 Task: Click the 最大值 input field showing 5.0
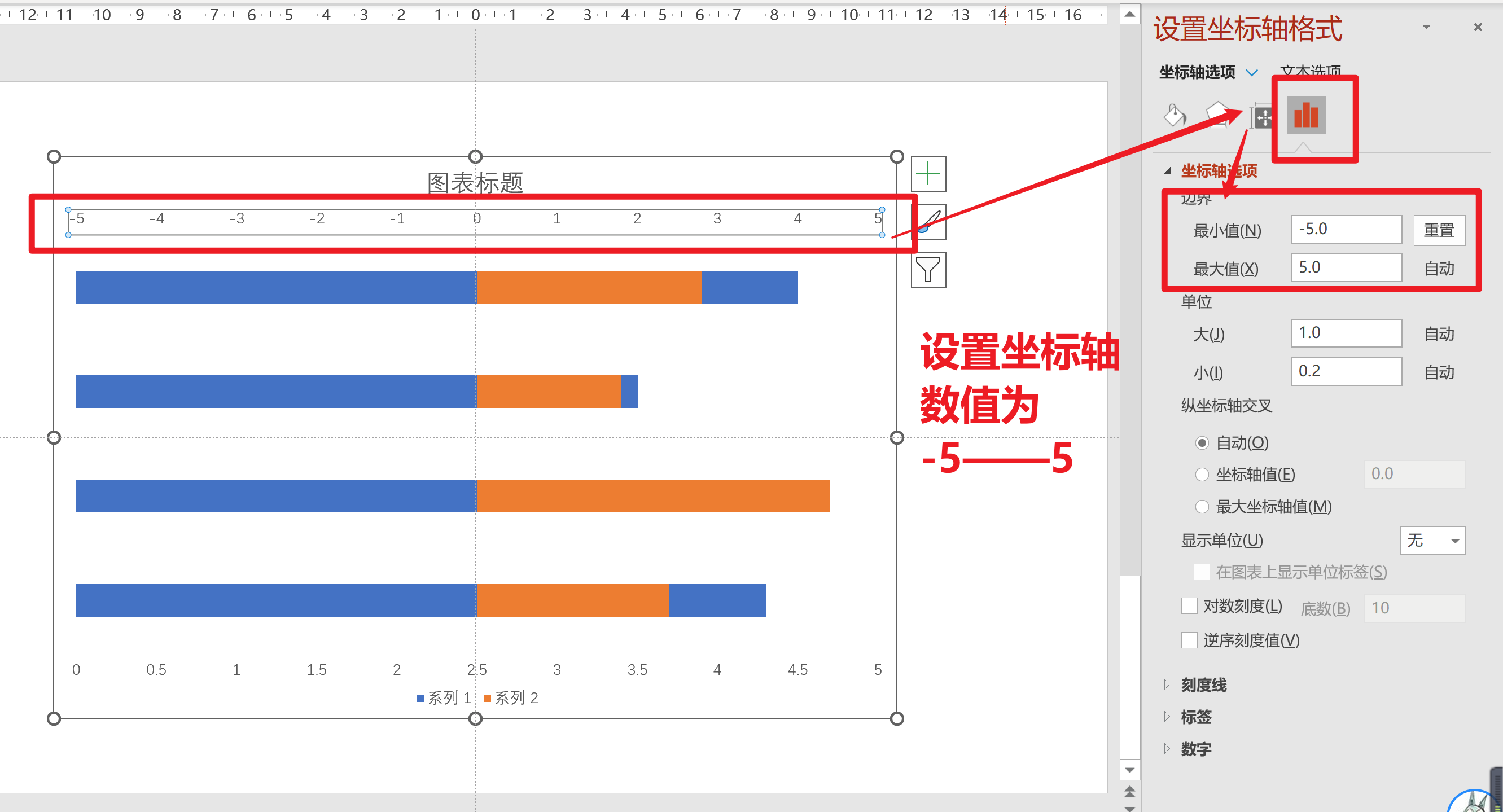coord(1346,267)
